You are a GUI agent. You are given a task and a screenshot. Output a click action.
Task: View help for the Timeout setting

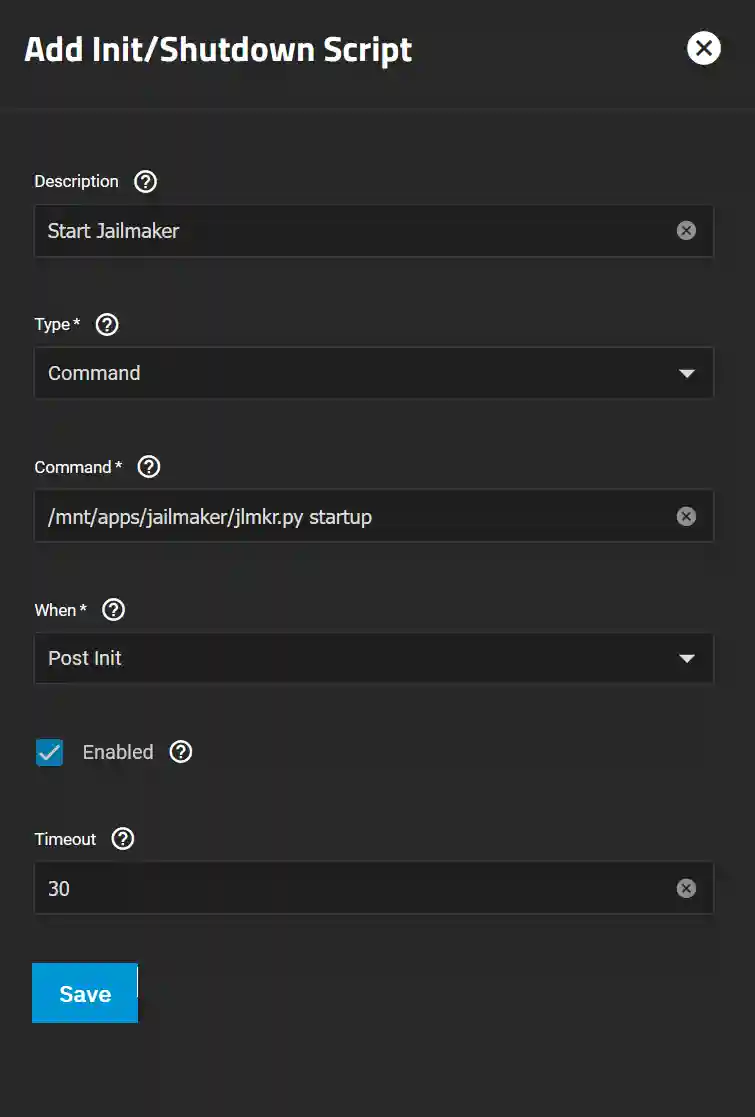coord(122,839)
